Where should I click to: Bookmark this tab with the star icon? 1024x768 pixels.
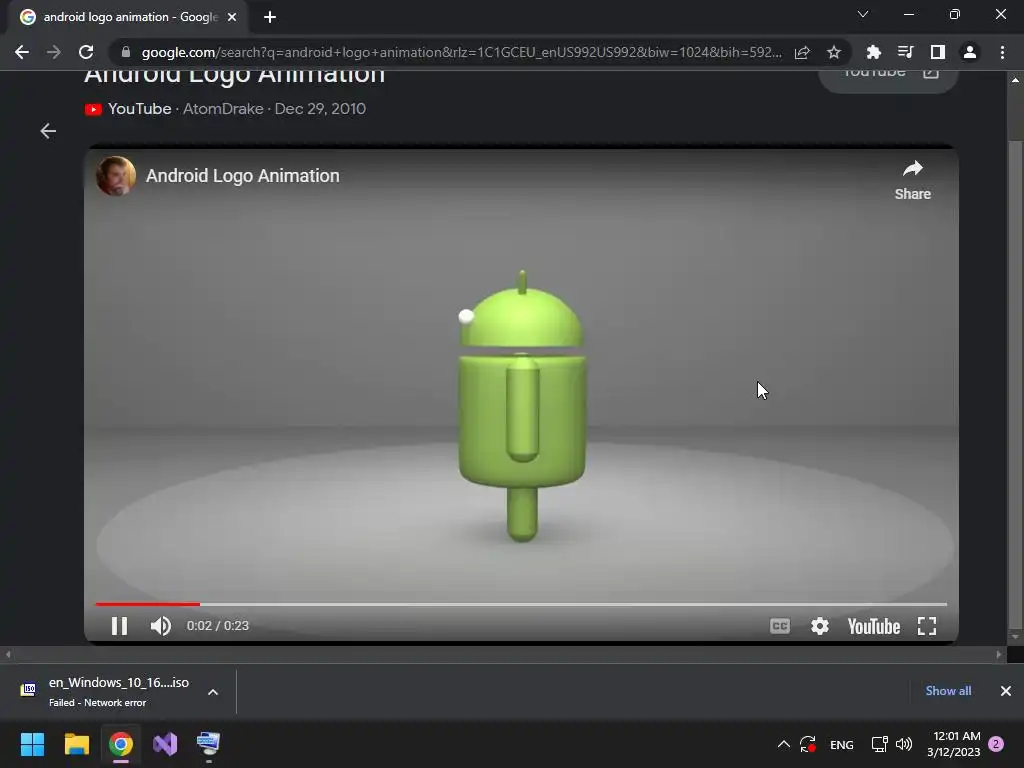coord(834,52)
